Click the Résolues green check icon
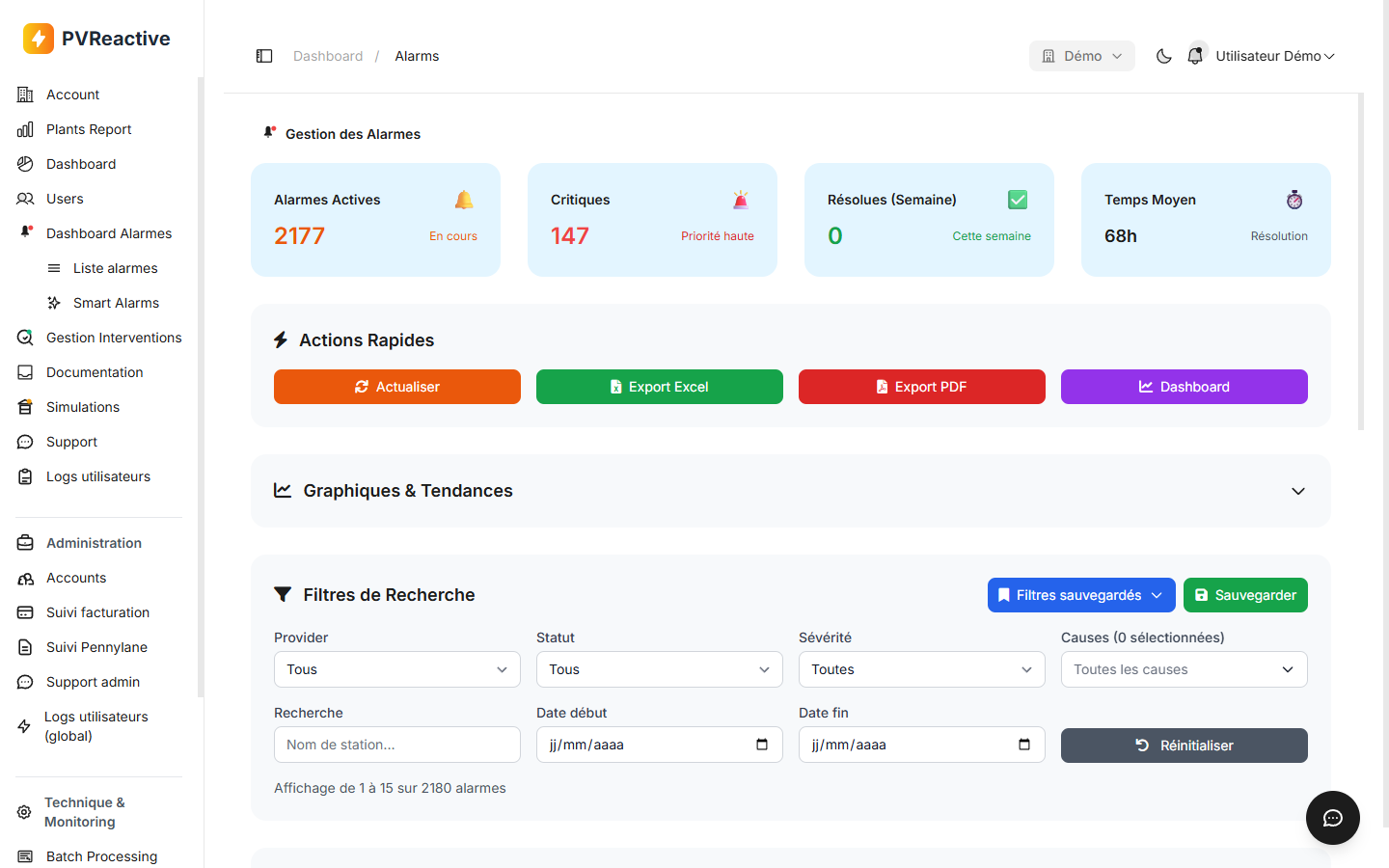This screenshot has height=868, width=1389. (x=1018, y=200)
